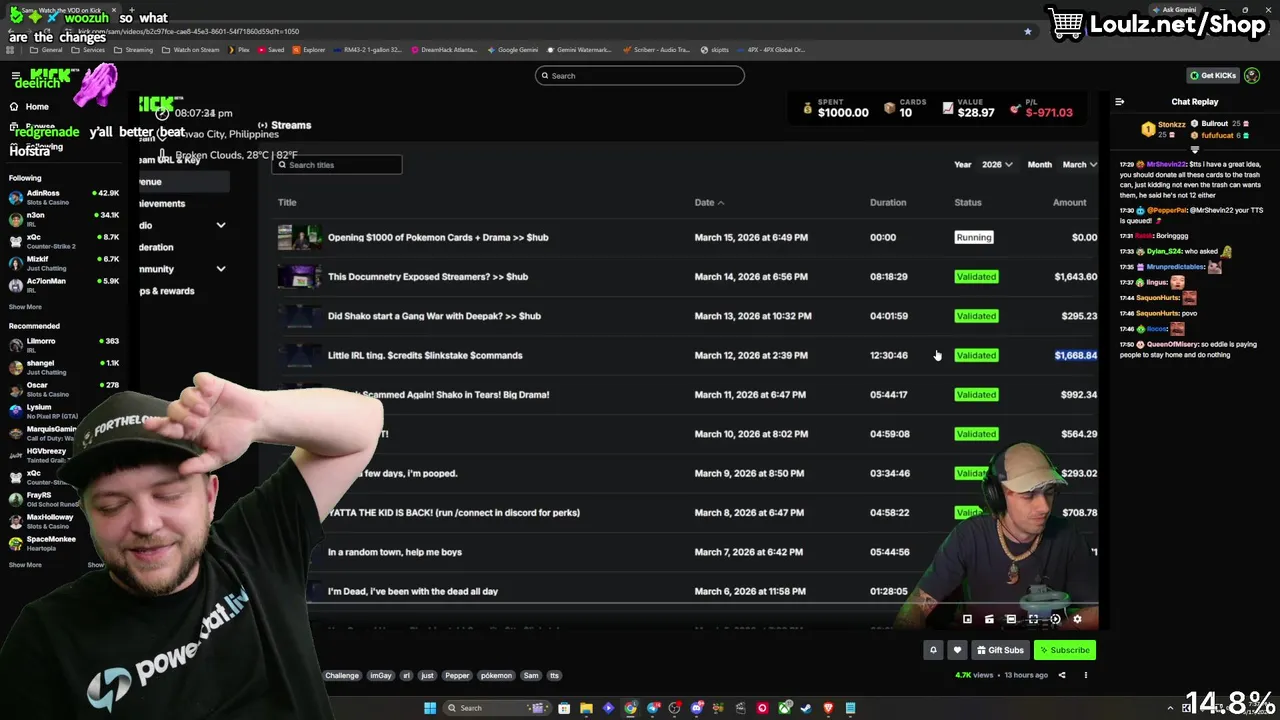Click the clip creation icon in player
Image resolution: width=1280 pixels, height=720 pixels.
(x=989, y=619)
